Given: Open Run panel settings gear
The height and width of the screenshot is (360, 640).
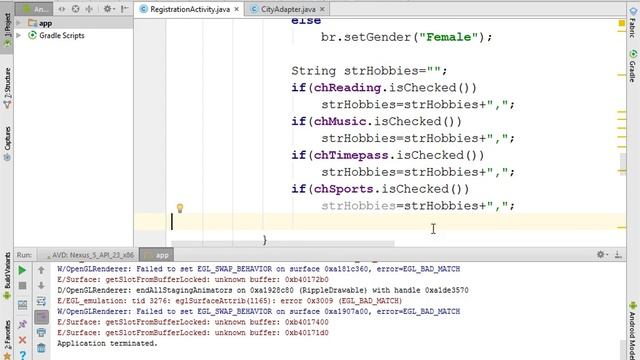Looking at the screenshot, I should 602,255.
